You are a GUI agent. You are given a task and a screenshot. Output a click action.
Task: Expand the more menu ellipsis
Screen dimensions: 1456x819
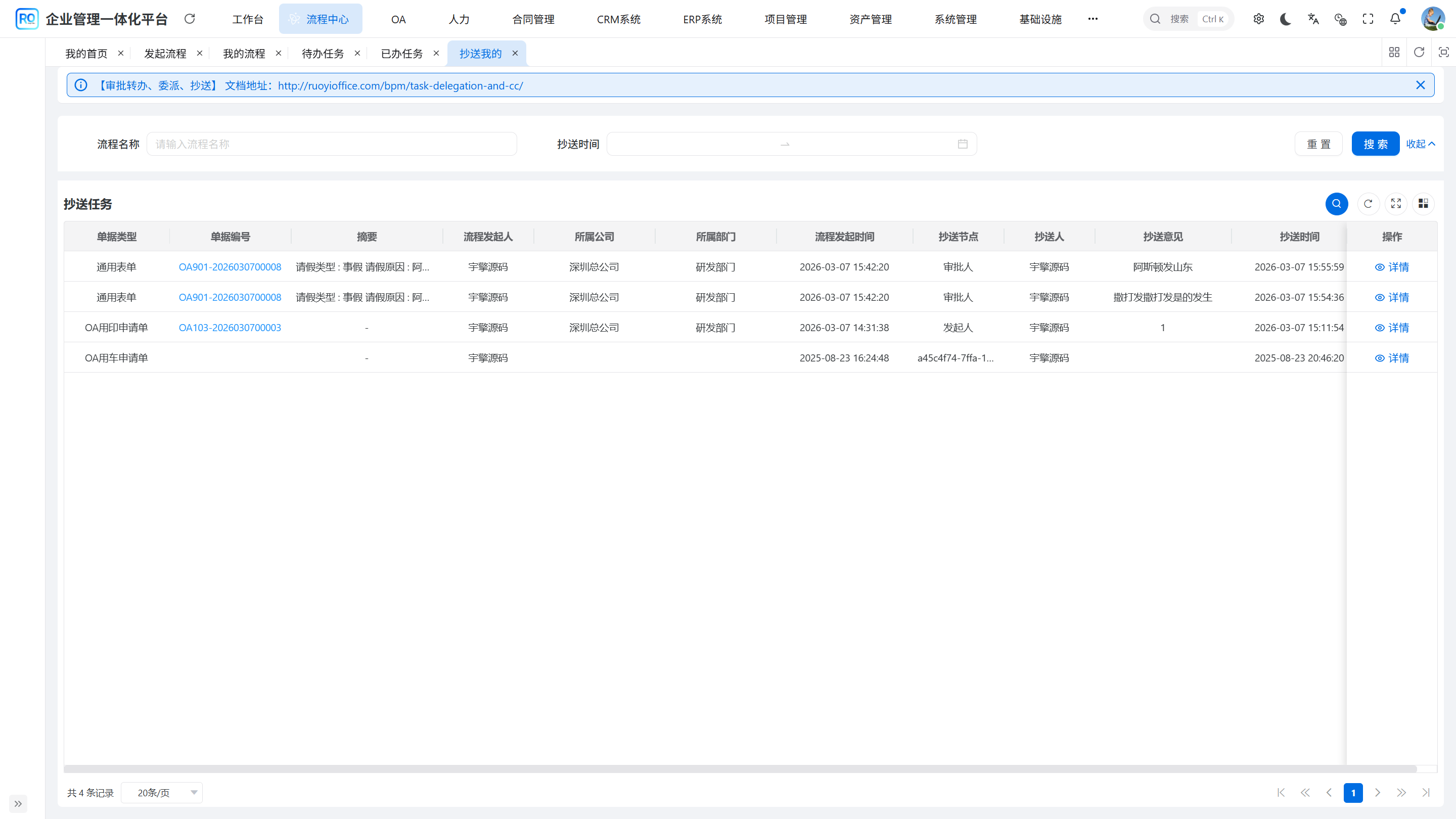coord(1093,19)
